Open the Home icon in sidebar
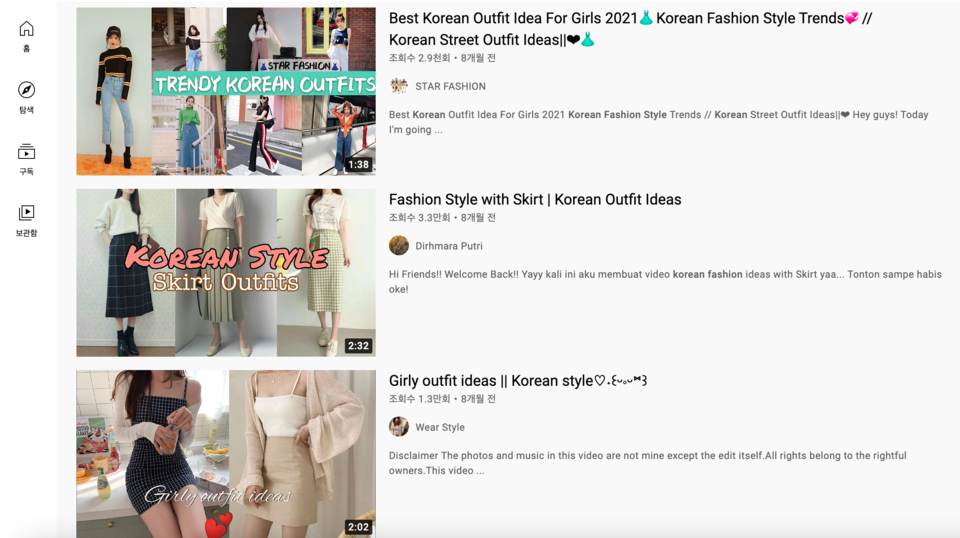Screen dimensions: 960x538 (26, 29)
